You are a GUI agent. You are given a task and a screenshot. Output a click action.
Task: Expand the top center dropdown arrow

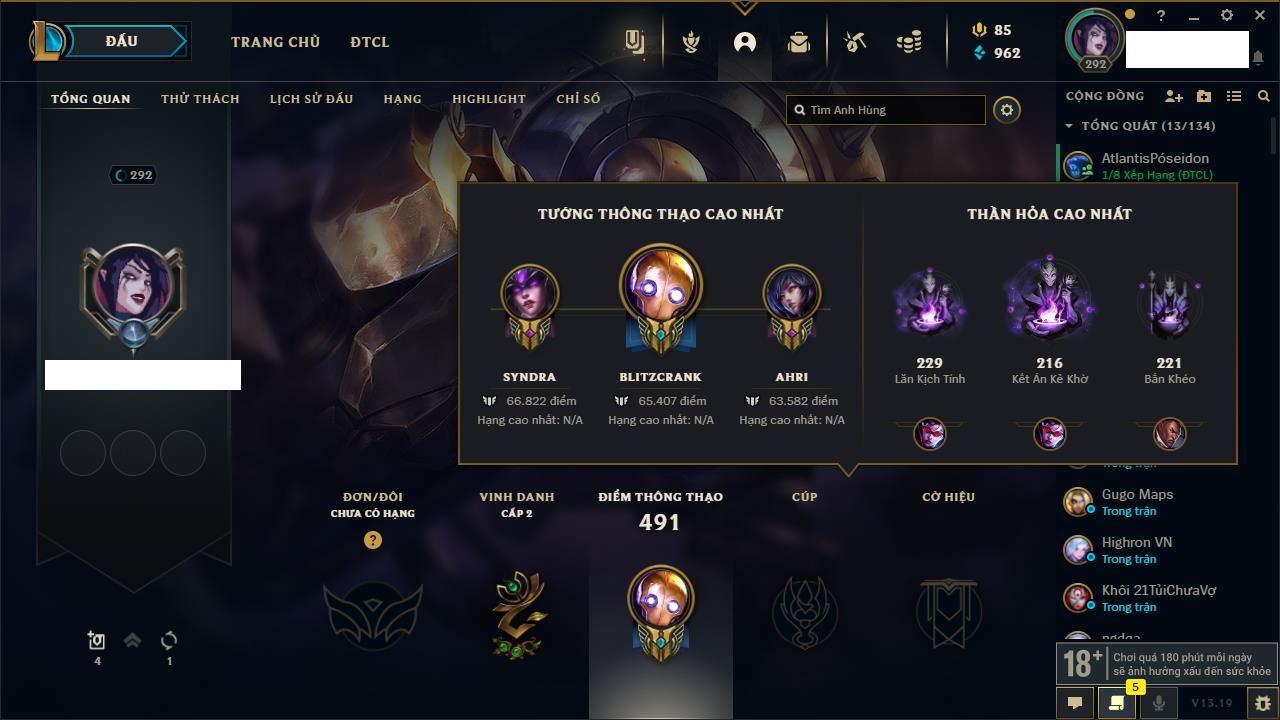pos(743,8)
